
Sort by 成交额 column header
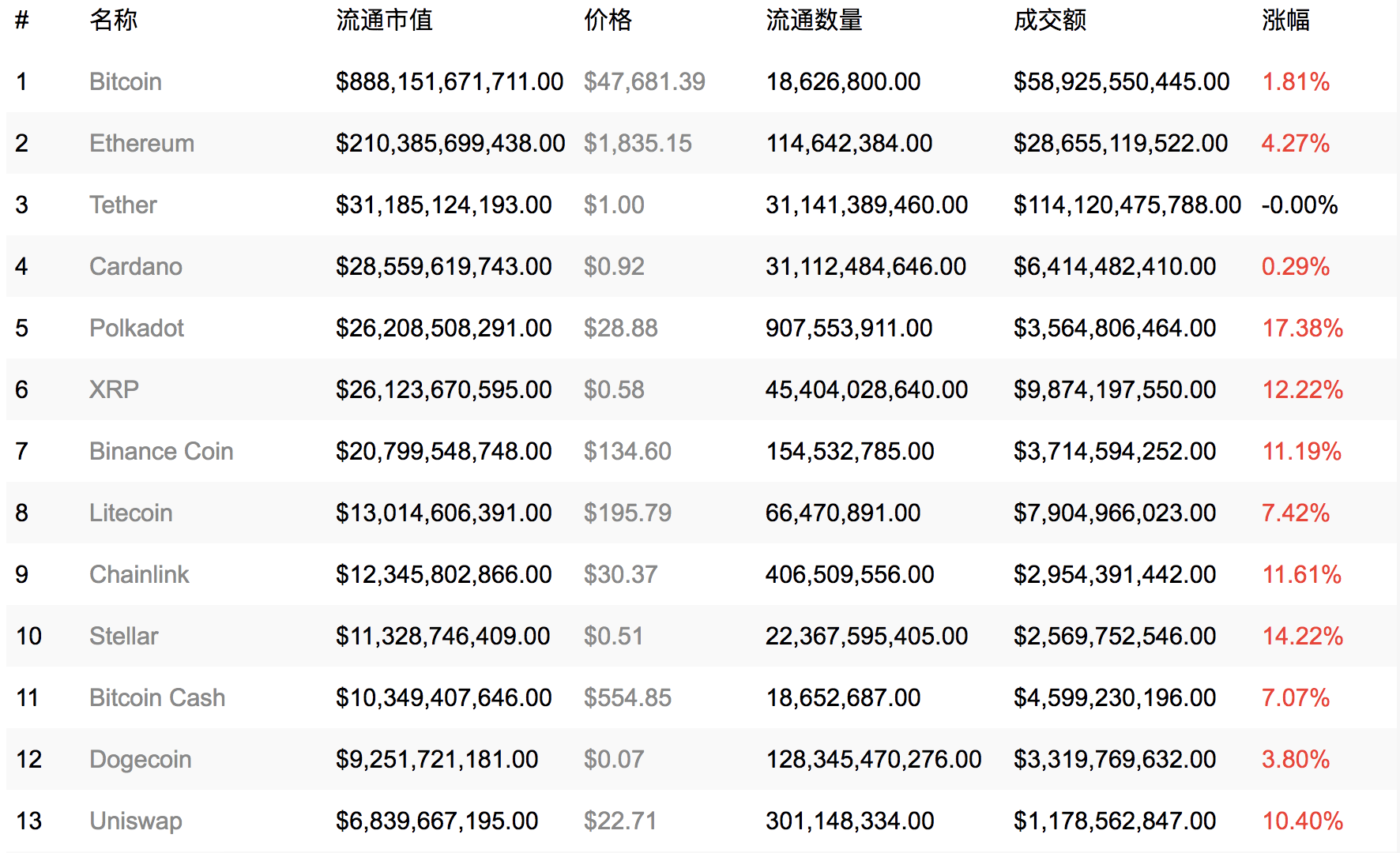click(x=1049, y=20)
